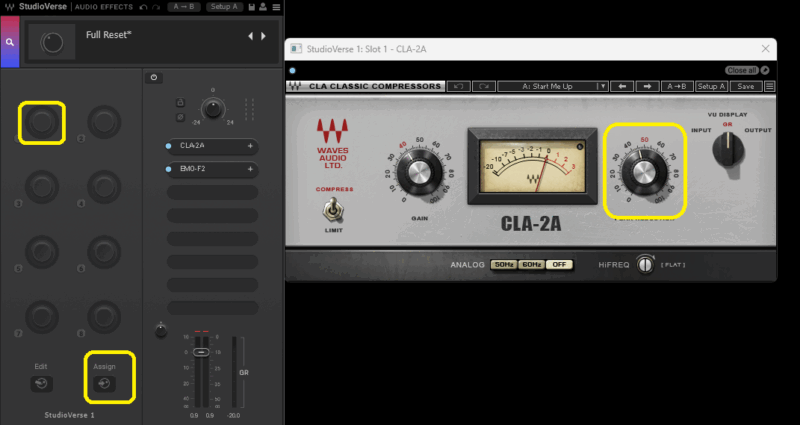Open the StudioVerse preset search
The width and height of the screenshot is (800, 425).
pos(10,42)
